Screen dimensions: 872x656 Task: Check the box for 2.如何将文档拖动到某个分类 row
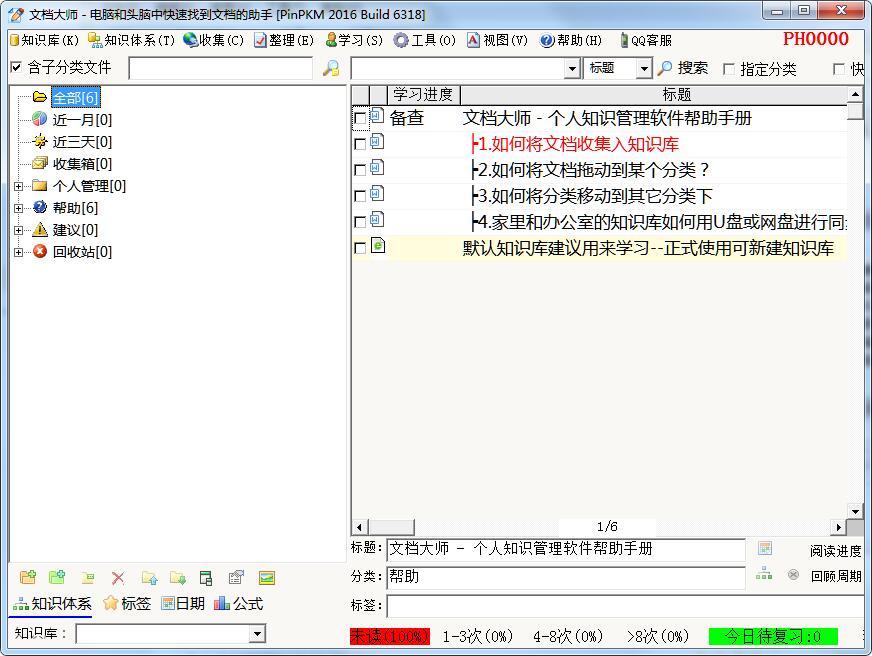(360, 170)
